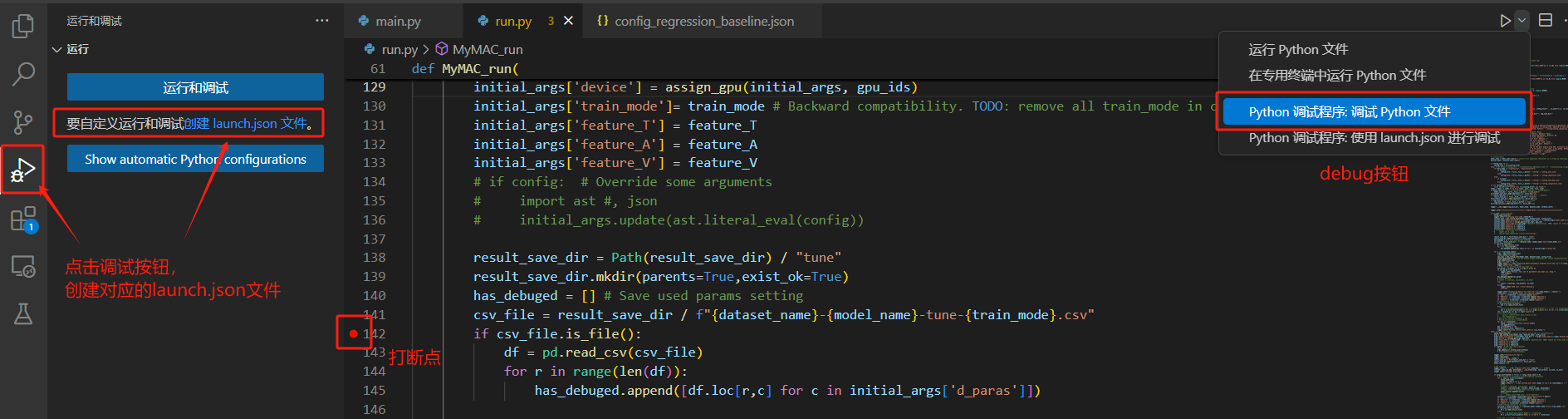Click the code line has_debugged = []
Screen dimensions: 1568x419
638,295
